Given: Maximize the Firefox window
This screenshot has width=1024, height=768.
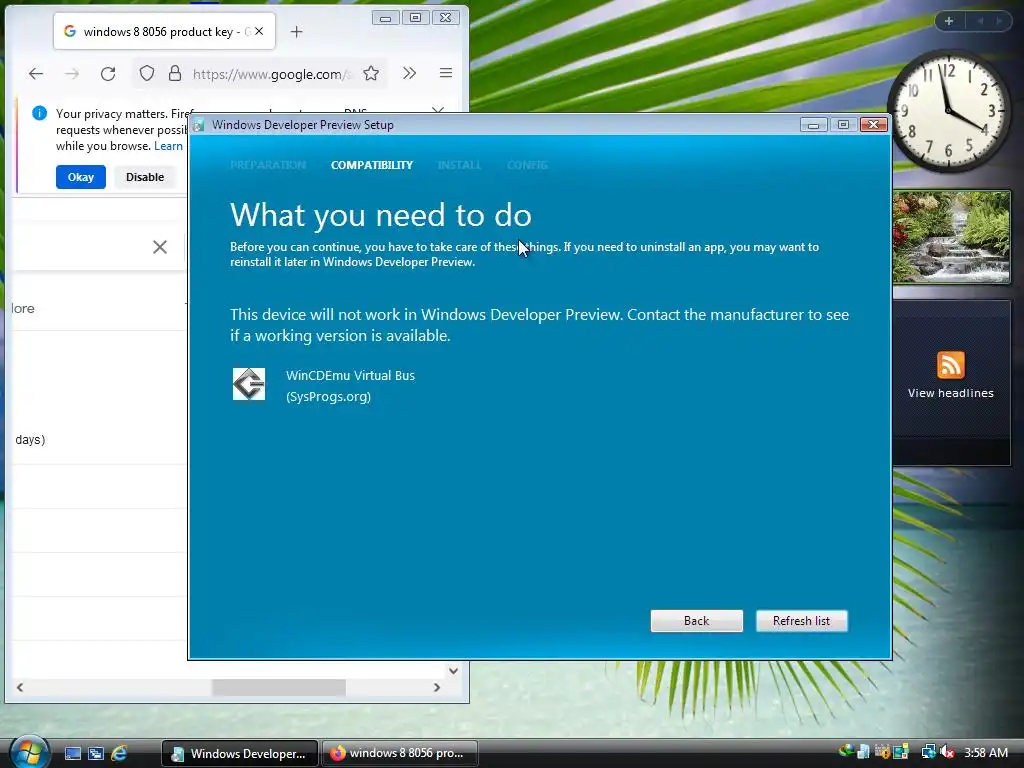Looking at the screenshot, I should pyautogui.click(x=415, y=18).
